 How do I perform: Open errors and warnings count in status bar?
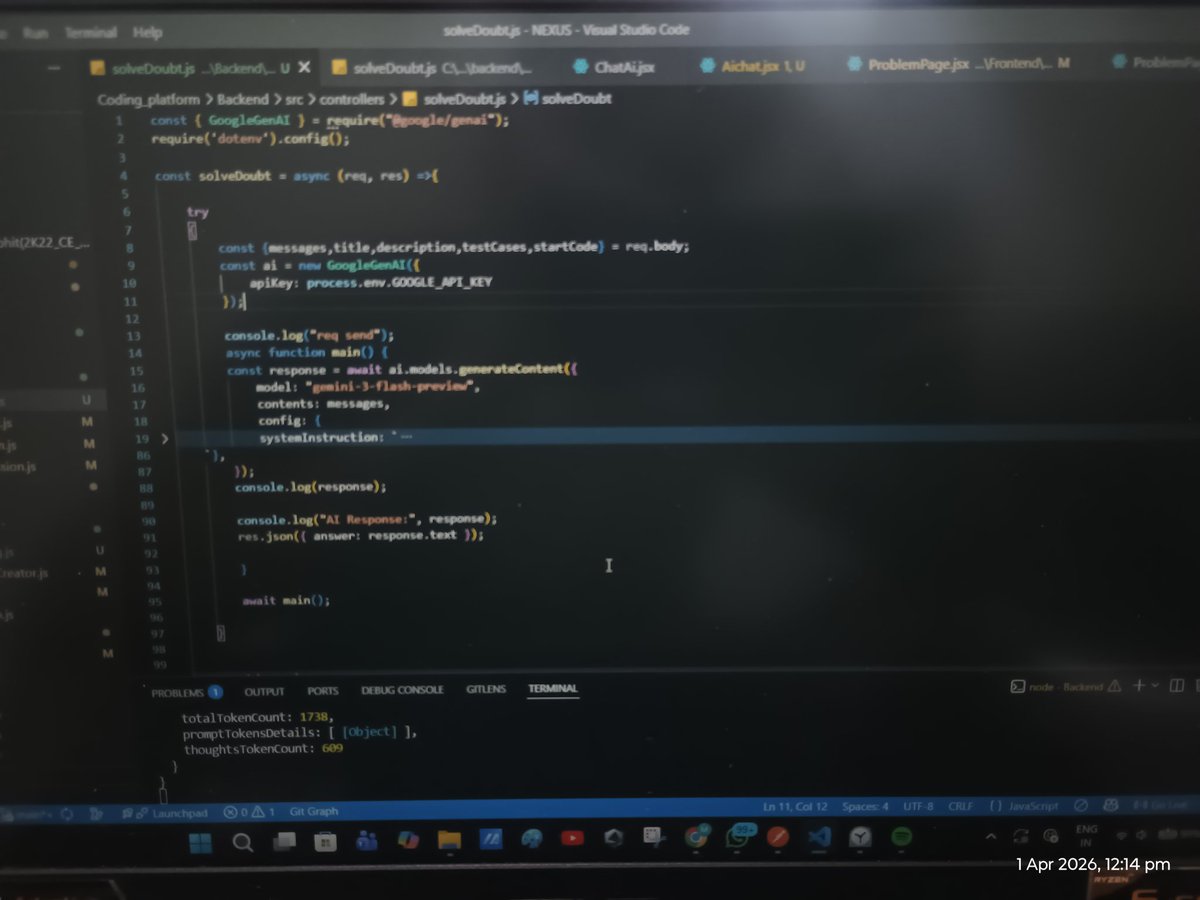point(249,813)
